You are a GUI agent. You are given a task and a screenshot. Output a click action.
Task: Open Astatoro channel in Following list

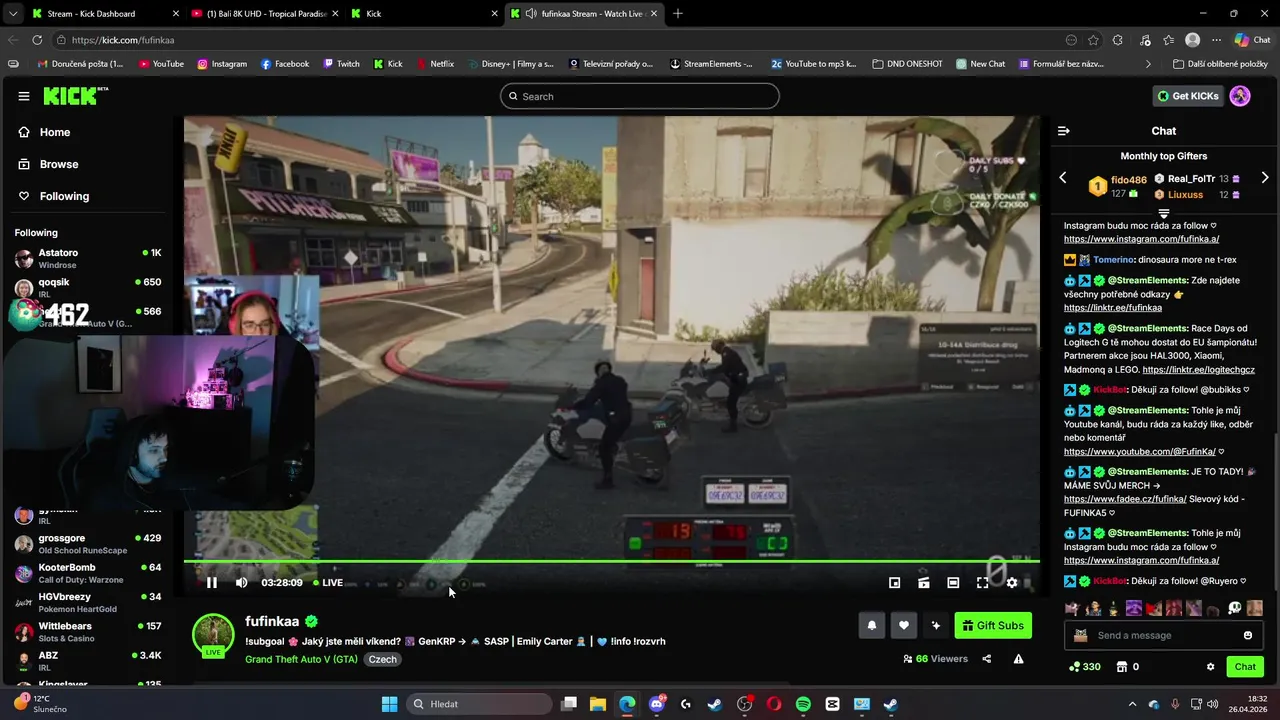(88, 259)
